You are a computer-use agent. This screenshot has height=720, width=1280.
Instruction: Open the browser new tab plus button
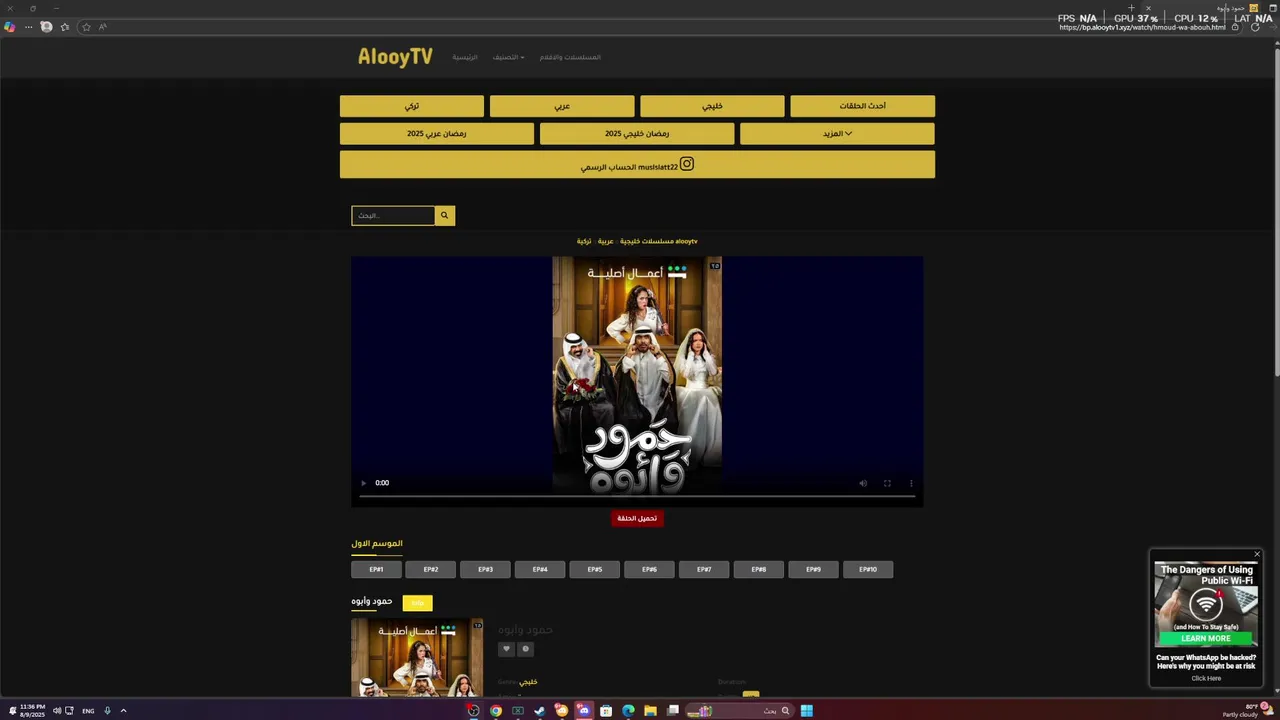(1131, 8)
